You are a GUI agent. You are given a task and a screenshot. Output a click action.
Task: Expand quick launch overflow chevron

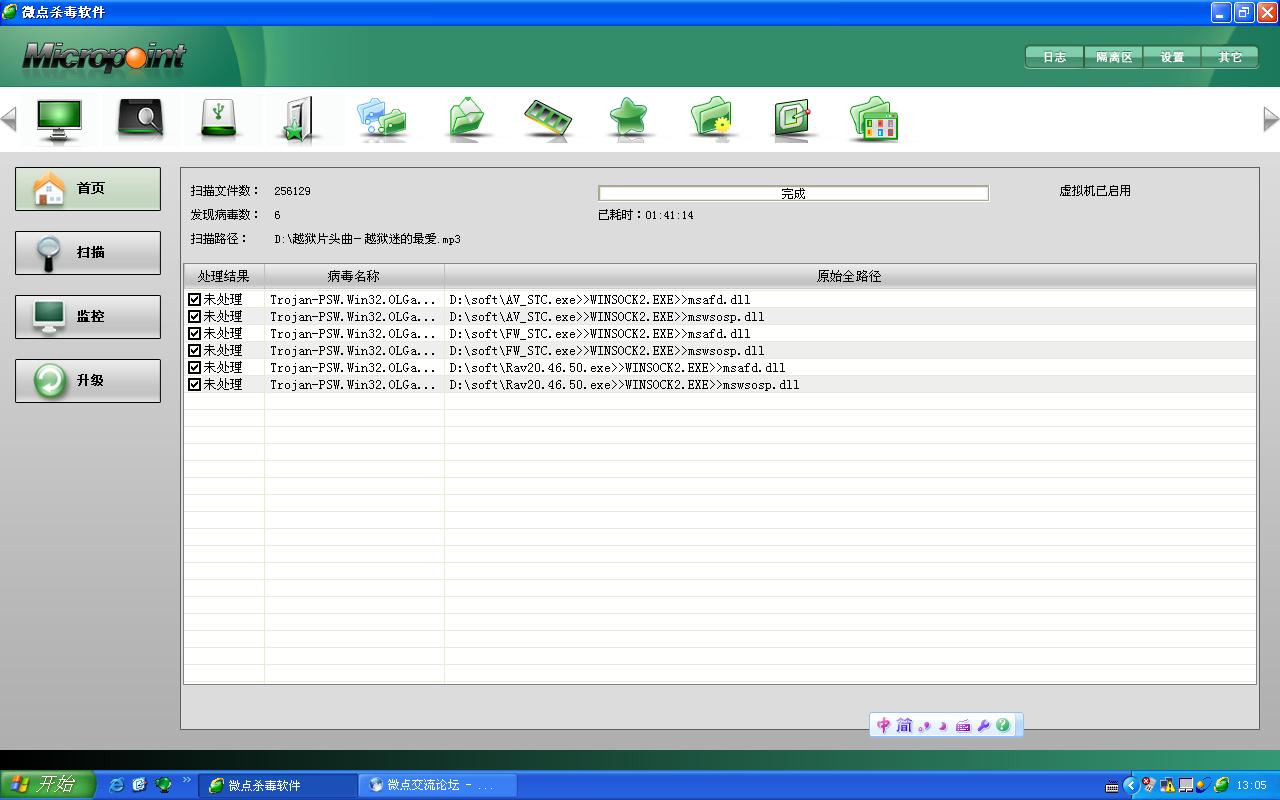point(186,780)
